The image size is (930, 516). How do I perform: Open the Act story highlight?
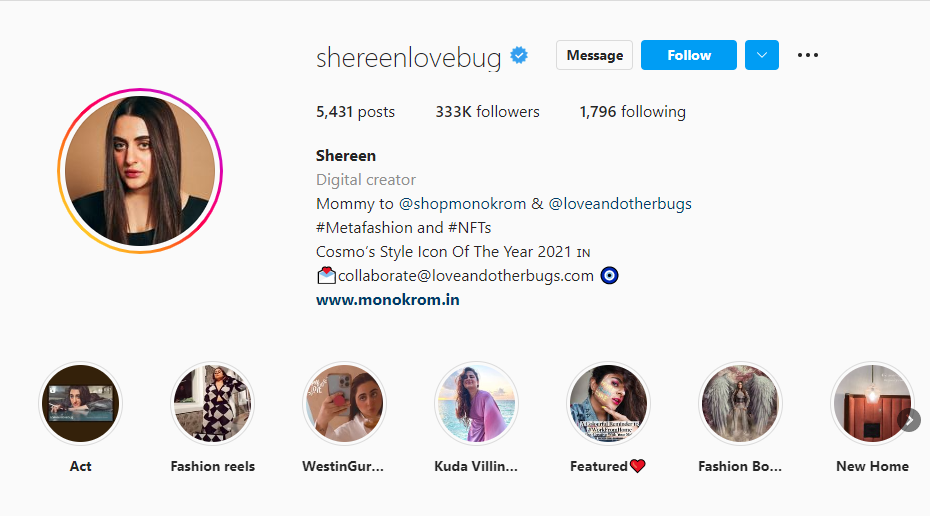tap(81, 403)
